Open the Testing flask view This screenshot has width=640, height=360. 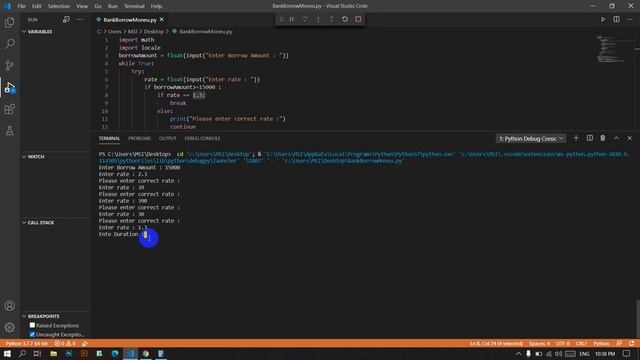tap(9, 131)
